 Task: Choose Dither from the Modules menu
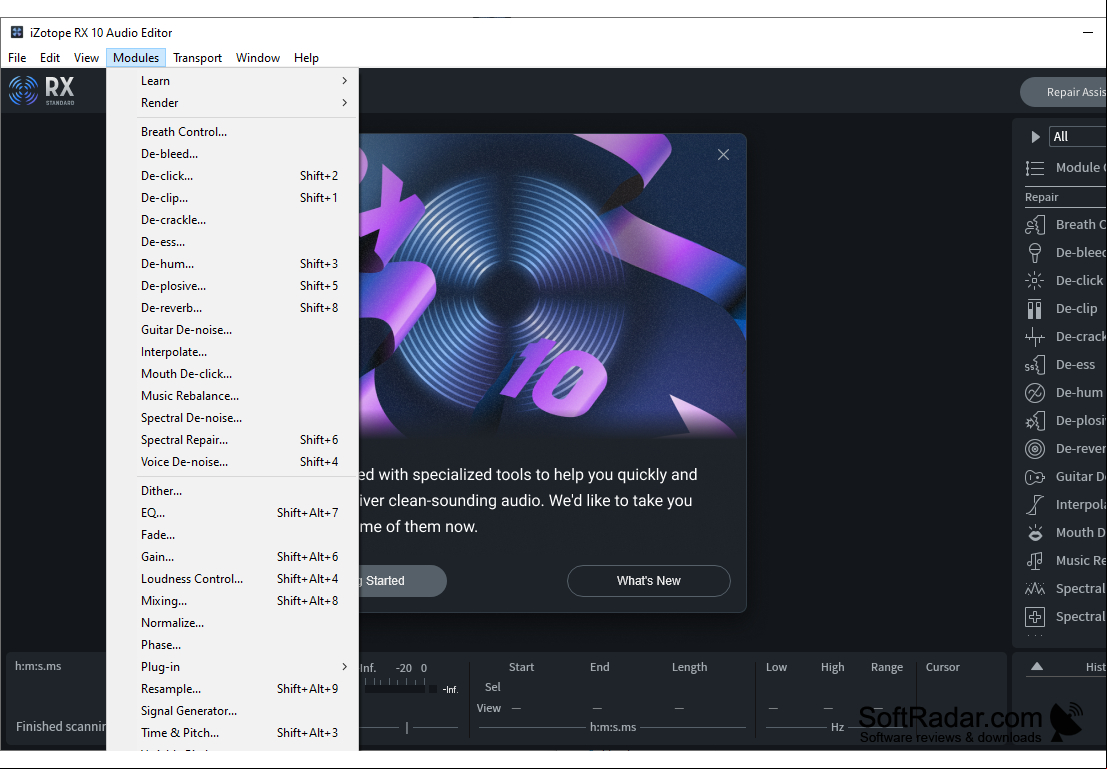click(x=232, y=491)
